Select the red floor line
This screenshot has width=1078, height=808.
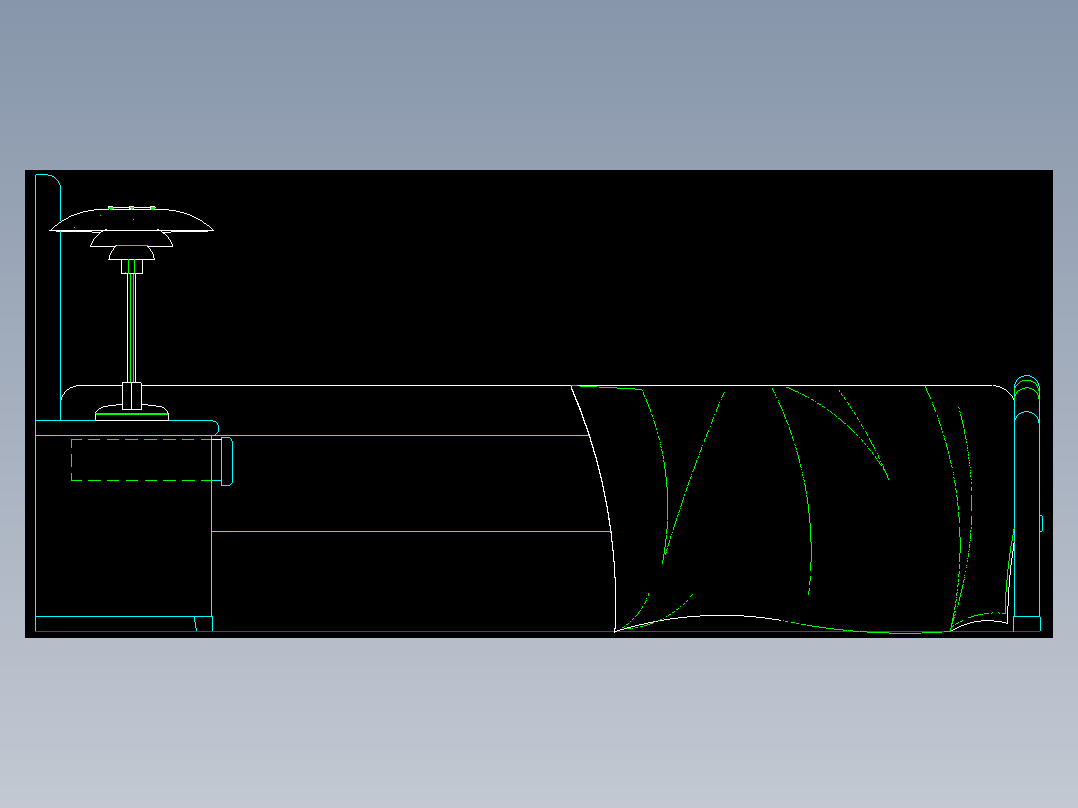(x=537, y=631)
